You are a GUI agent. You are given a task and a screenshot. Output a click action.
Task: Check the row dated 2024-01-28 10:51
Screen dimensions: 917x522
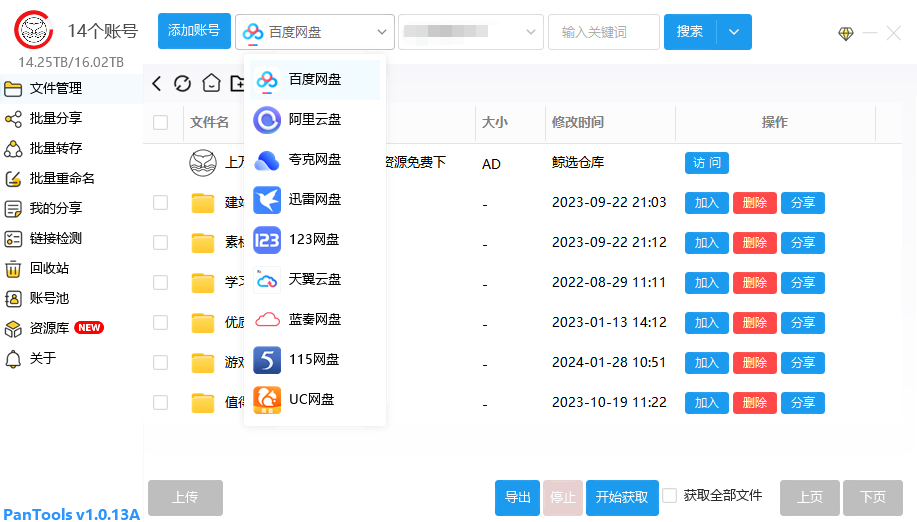click(x=160, y=362)
